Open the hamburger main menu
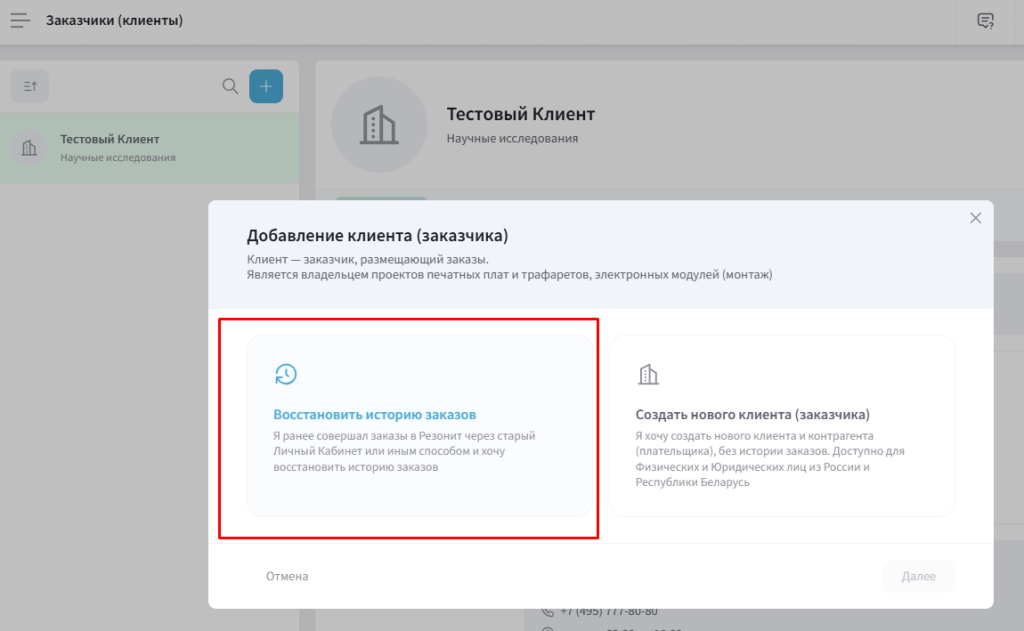 21,20
